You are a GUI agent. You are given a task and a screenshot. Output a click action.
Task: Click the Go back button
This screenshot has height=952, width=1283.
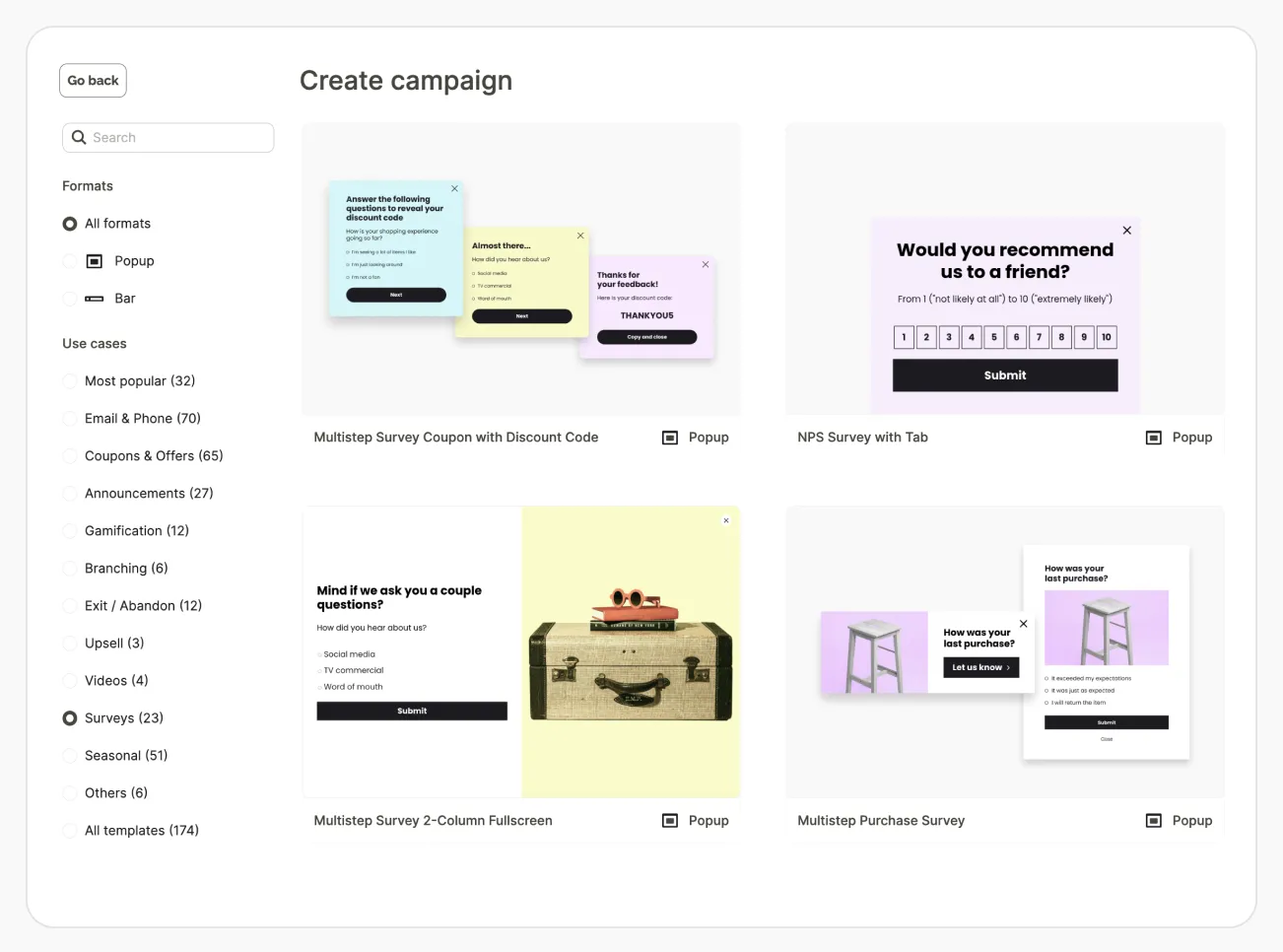(93, 81)
